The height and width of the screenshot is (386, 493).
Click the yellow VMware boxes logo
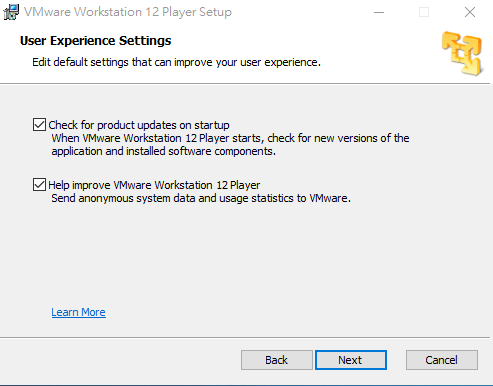click(462, 53)
